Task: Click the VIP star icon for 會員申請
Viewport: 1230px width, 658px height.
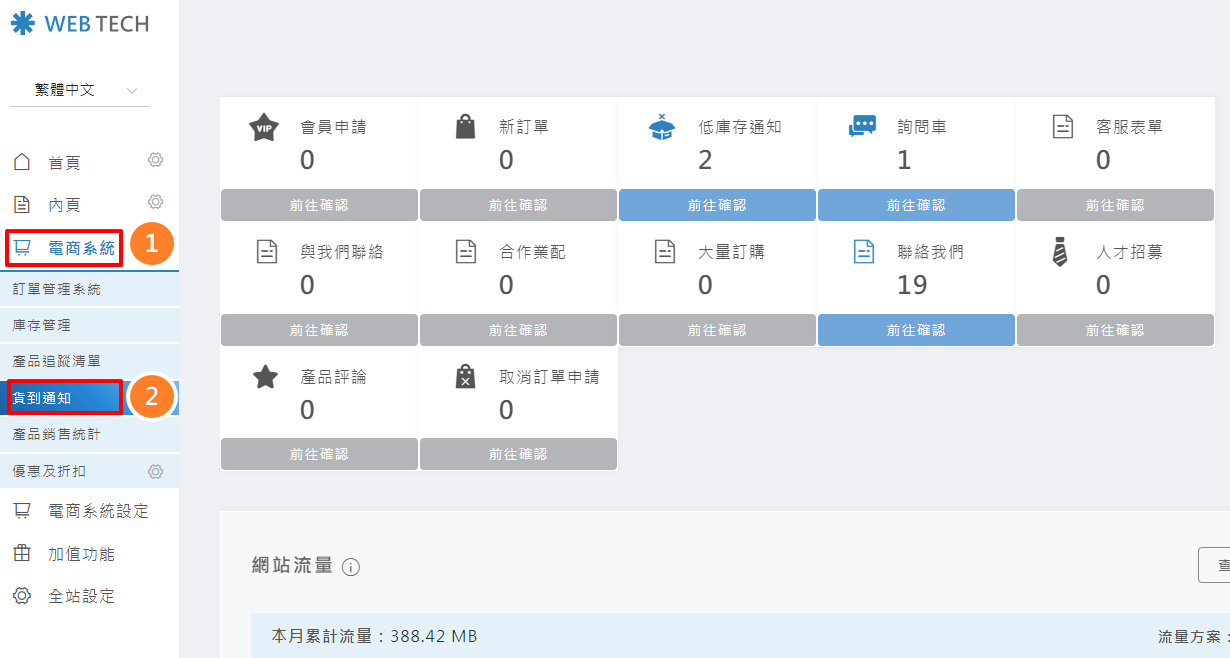Action: [x=264, y=128]
